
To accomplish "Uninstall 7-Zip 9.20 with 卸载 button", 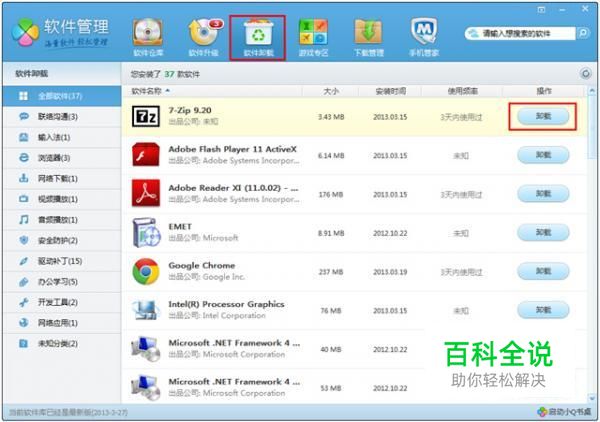I will (543, 116).
